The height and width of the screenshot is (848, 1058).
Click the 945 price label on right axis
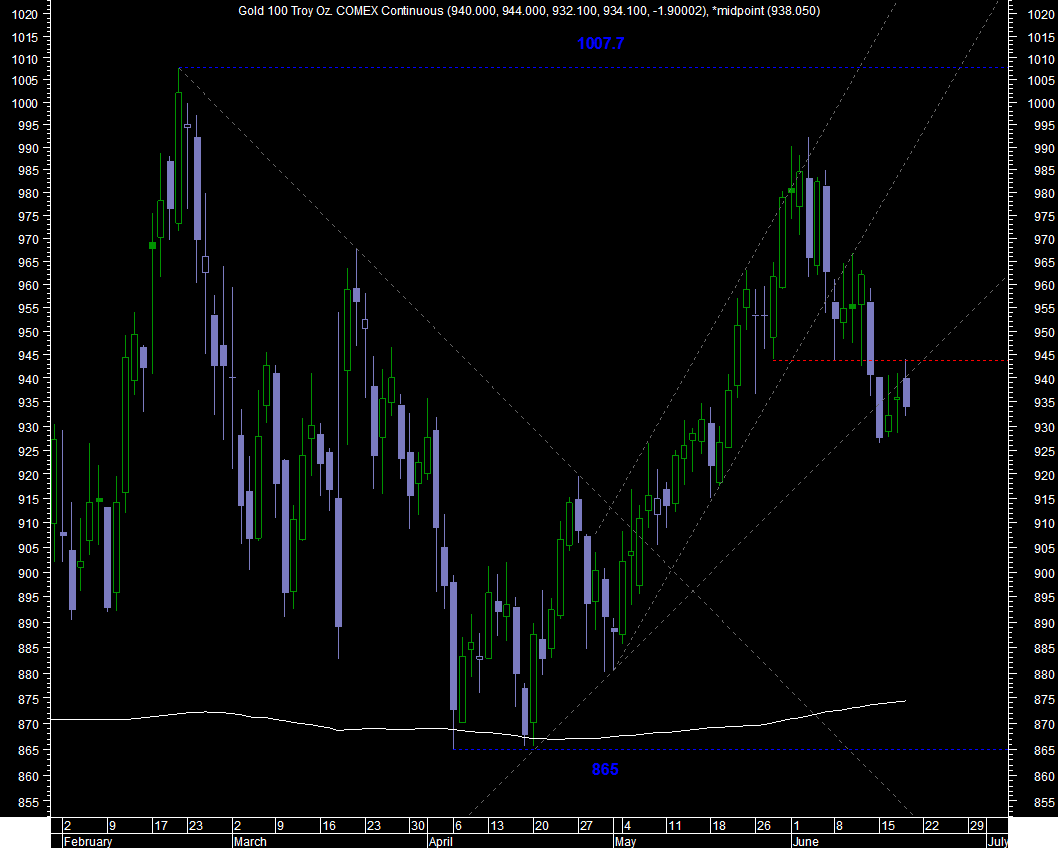[x=1044, y=356]
